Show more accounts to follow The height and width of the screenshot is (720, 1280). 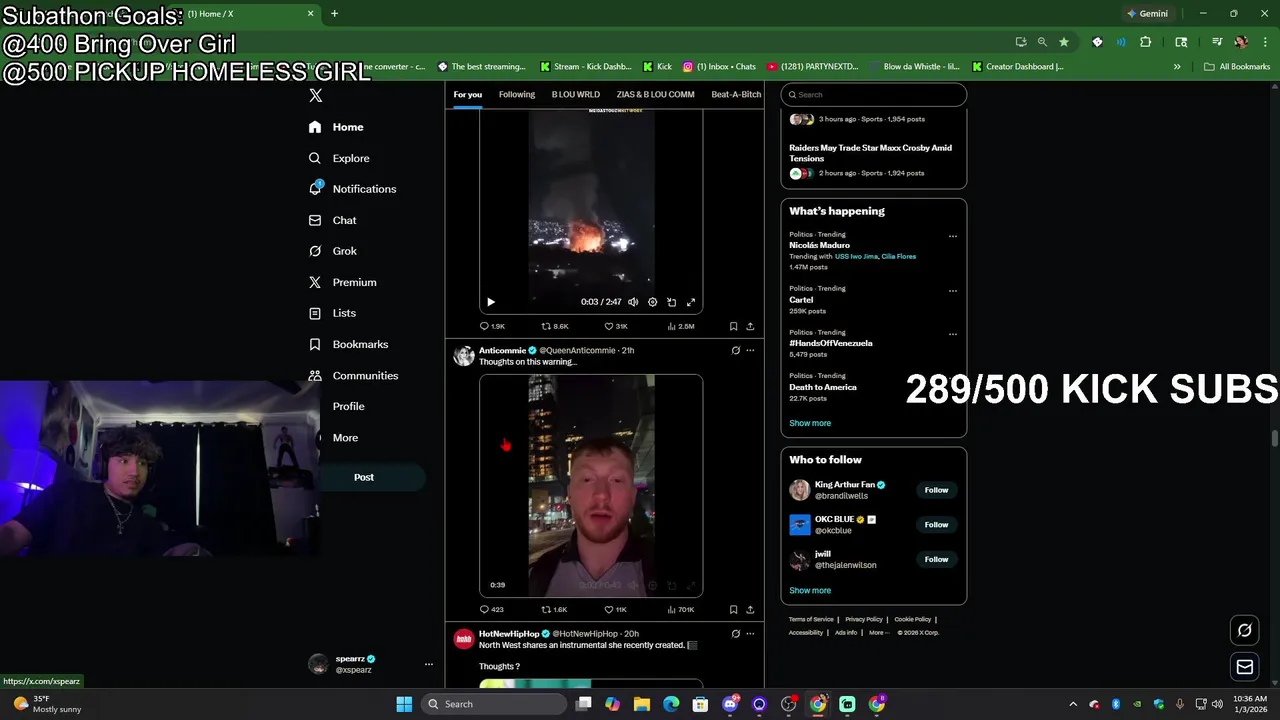pyautogui.click(x=810, y=590)
